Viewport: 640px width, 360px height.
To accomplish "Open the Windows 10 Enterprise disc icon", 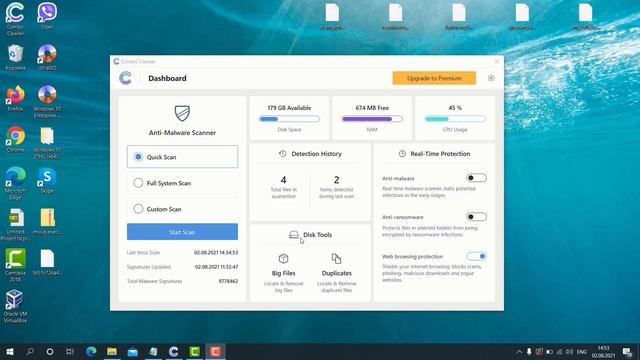I will (47, 102).
